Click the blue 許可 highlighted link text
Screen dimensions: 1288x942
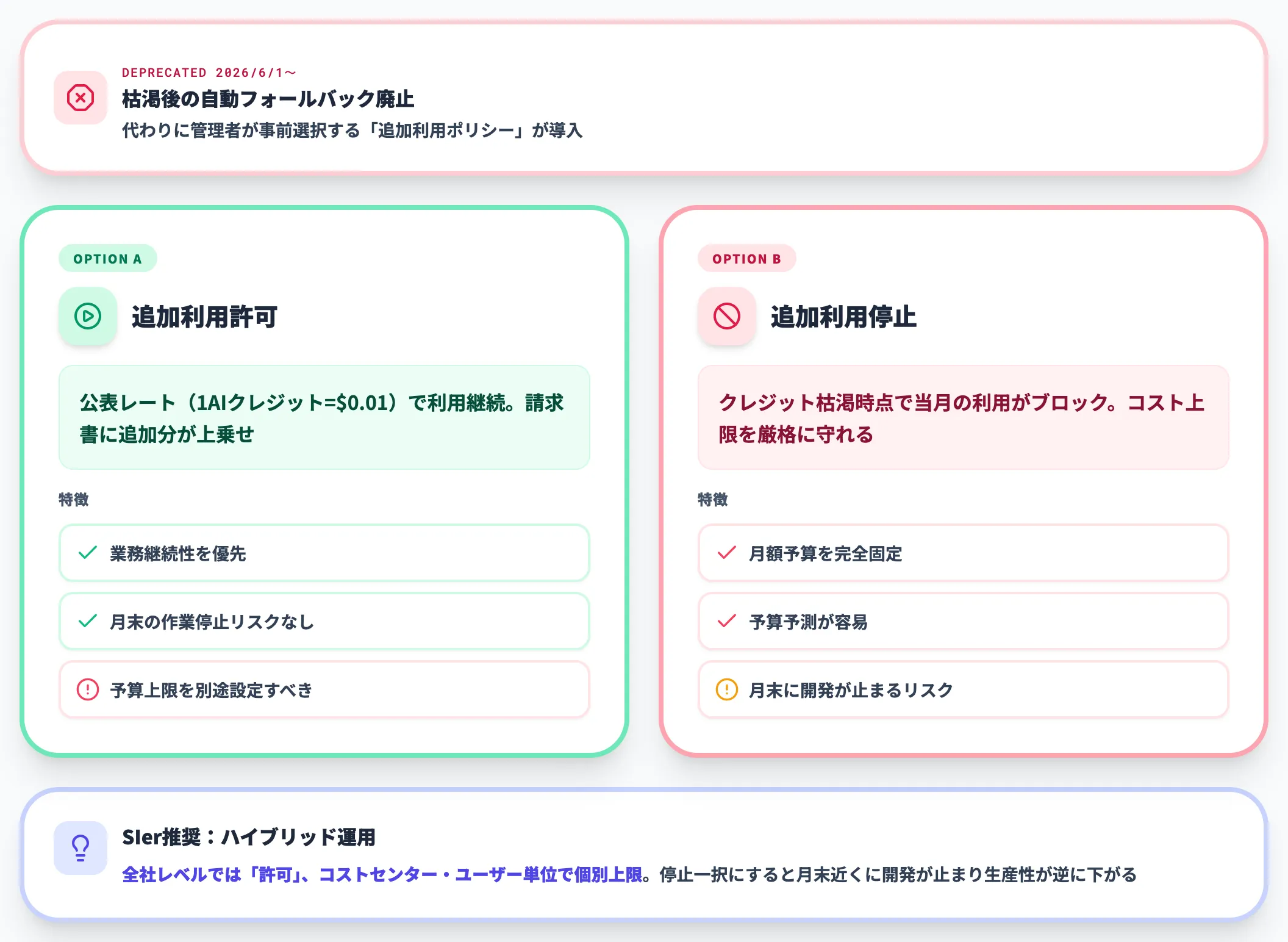click(x=274, y=874)
